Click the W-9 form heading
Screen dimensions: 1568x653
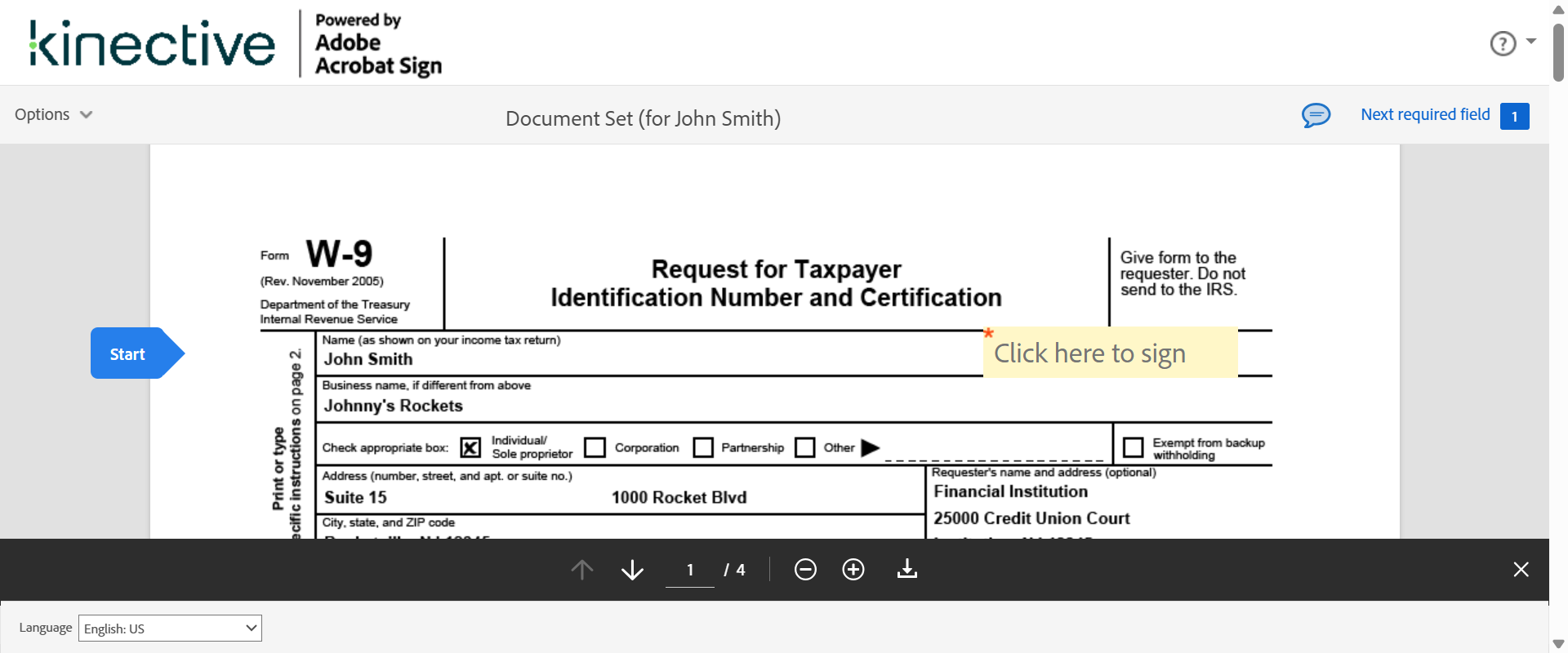click(339, 254)
